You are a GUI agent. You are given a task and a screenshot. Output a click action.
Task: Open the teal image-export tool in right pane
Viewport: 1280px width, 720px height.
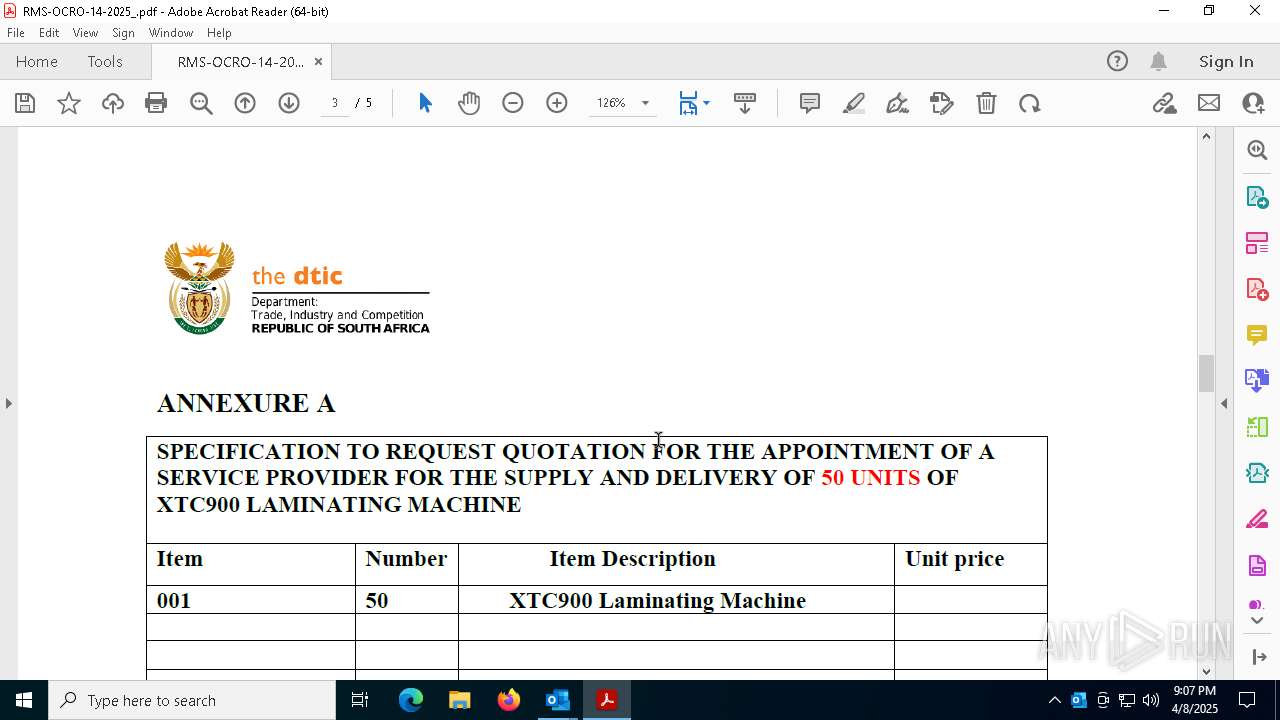pyautogui.click(x=1257, y=473)
